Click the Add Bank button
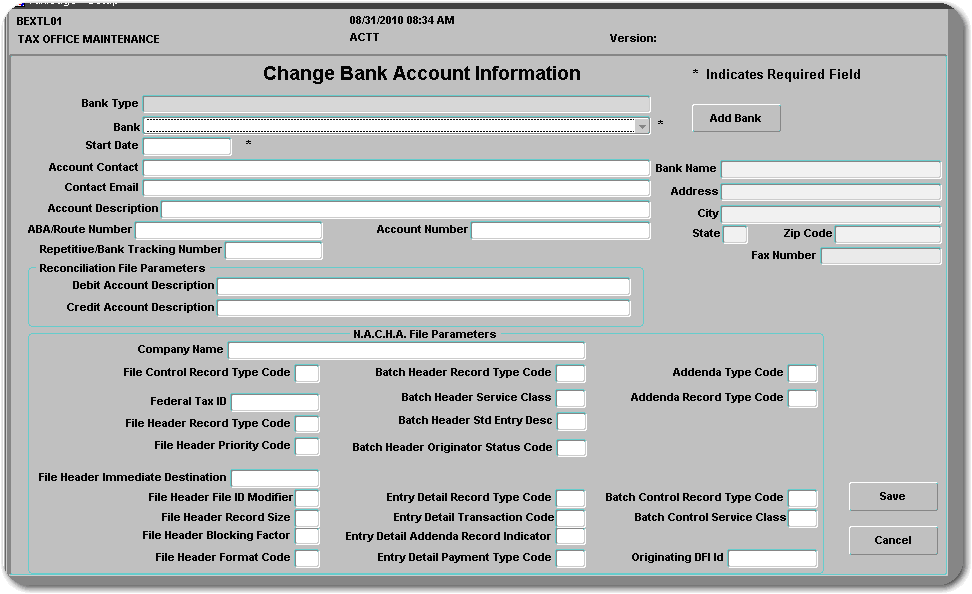Viewport: 972px width, 594px height. point(735,118)
